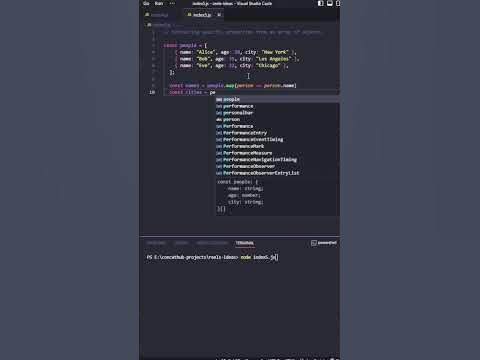Toggle the primary sidebar layout icon
This screenshot has height=360, width=480.
pos(320,3)
